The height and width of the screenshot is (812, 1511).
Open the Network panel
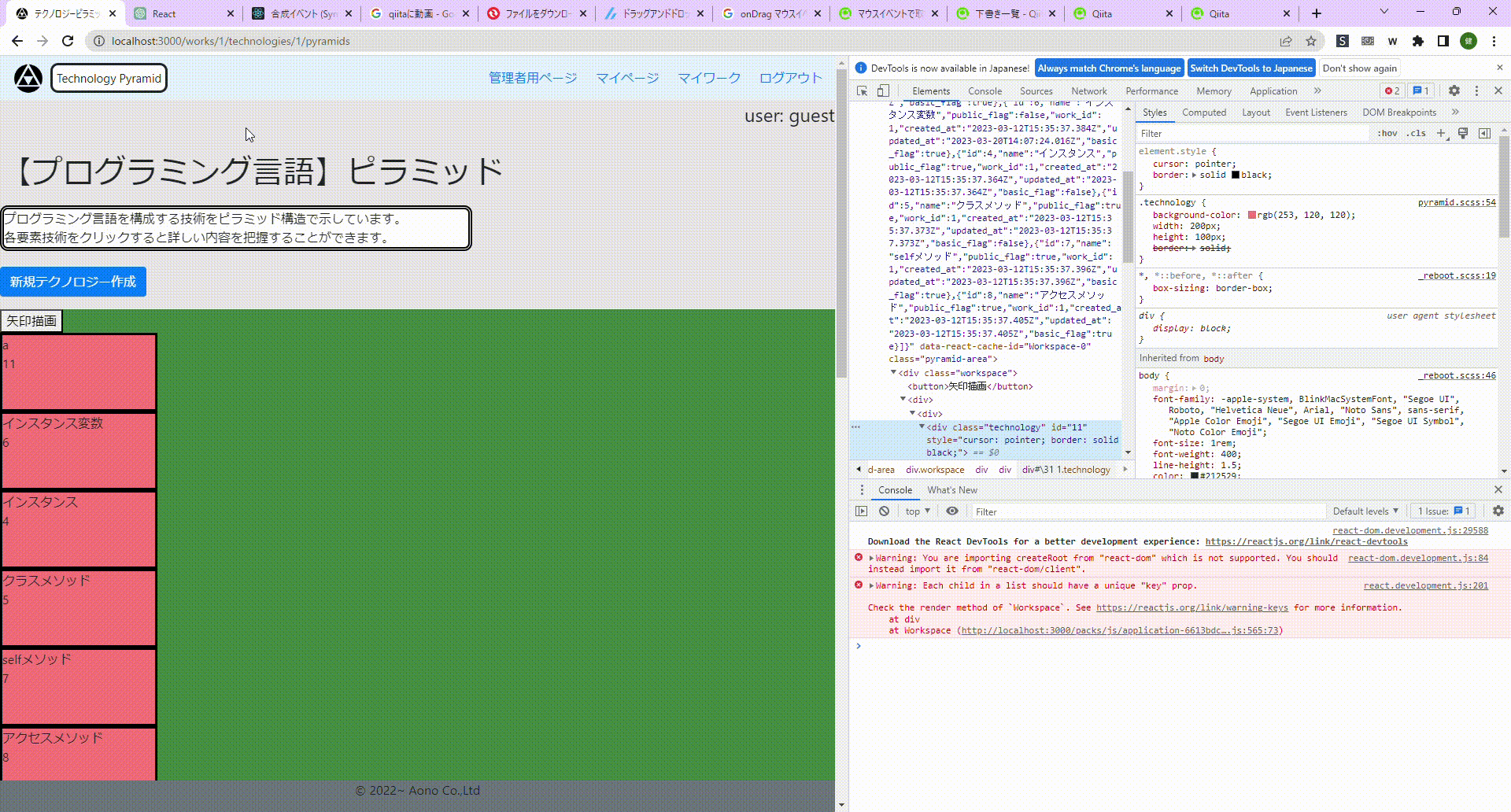coord(1088,90)
